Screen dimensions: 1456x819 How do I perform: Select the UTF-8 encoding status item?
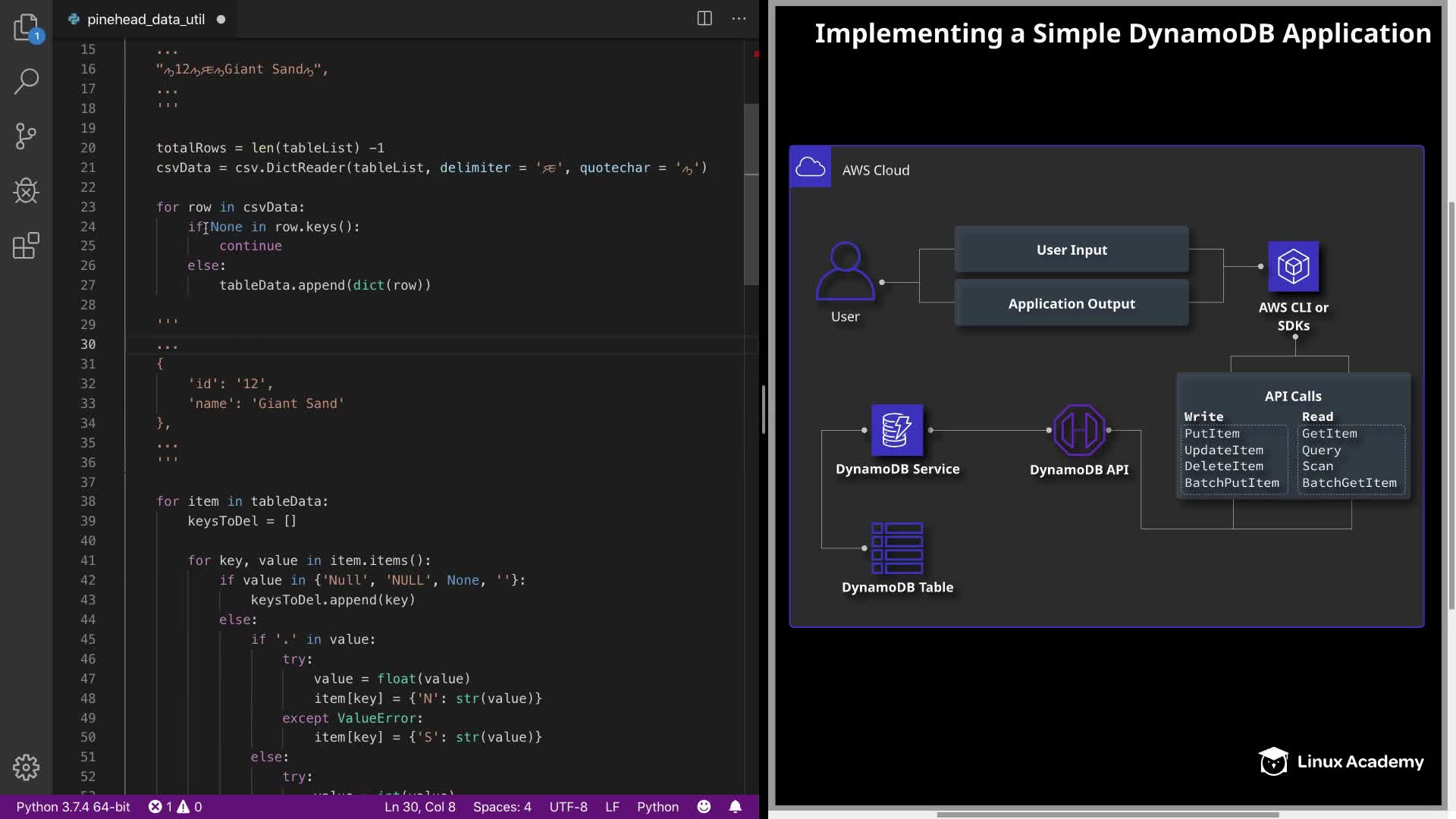[568, 807]
